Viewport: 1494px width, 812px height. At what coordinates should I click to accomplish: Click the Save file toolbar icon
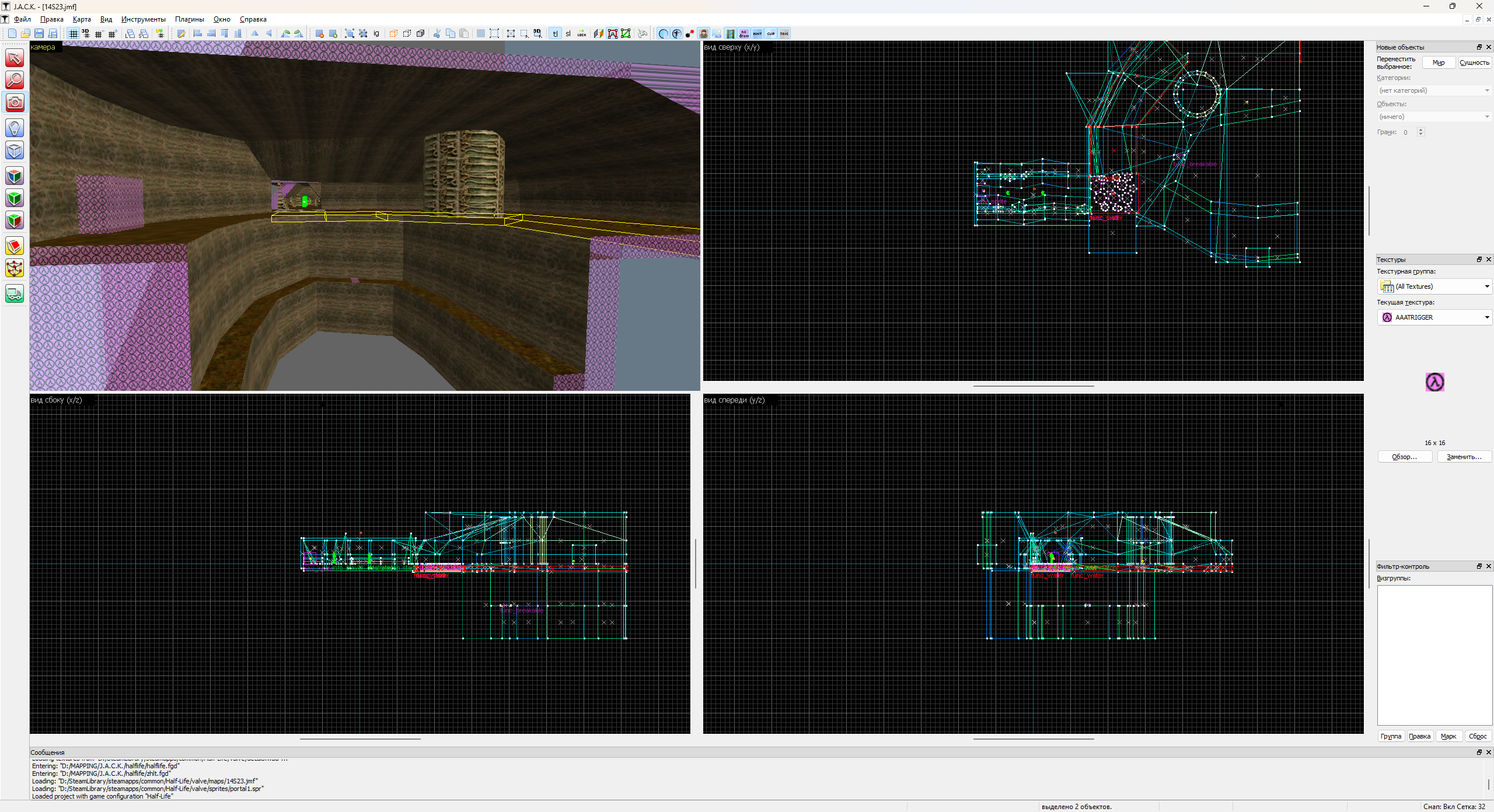point(39,34)
